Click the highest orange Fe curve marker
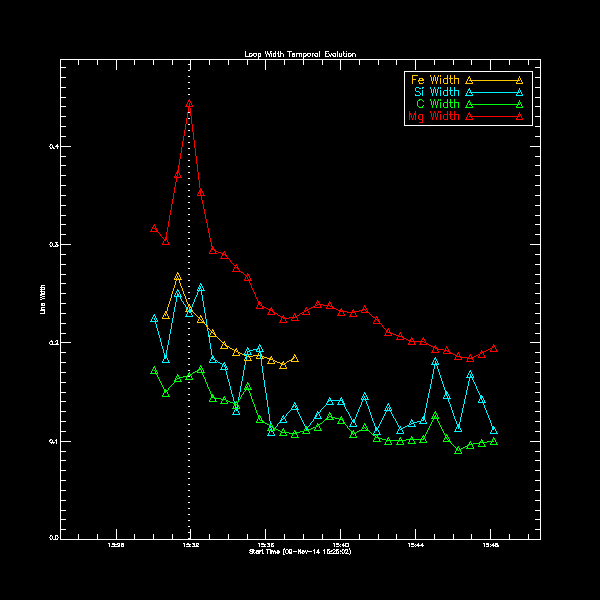 tap(177, 277)
